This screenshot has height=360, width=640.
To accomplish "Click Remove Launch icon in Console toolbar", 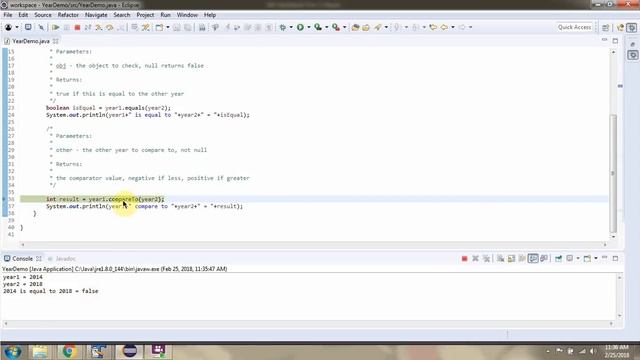I will coord(476,258).
